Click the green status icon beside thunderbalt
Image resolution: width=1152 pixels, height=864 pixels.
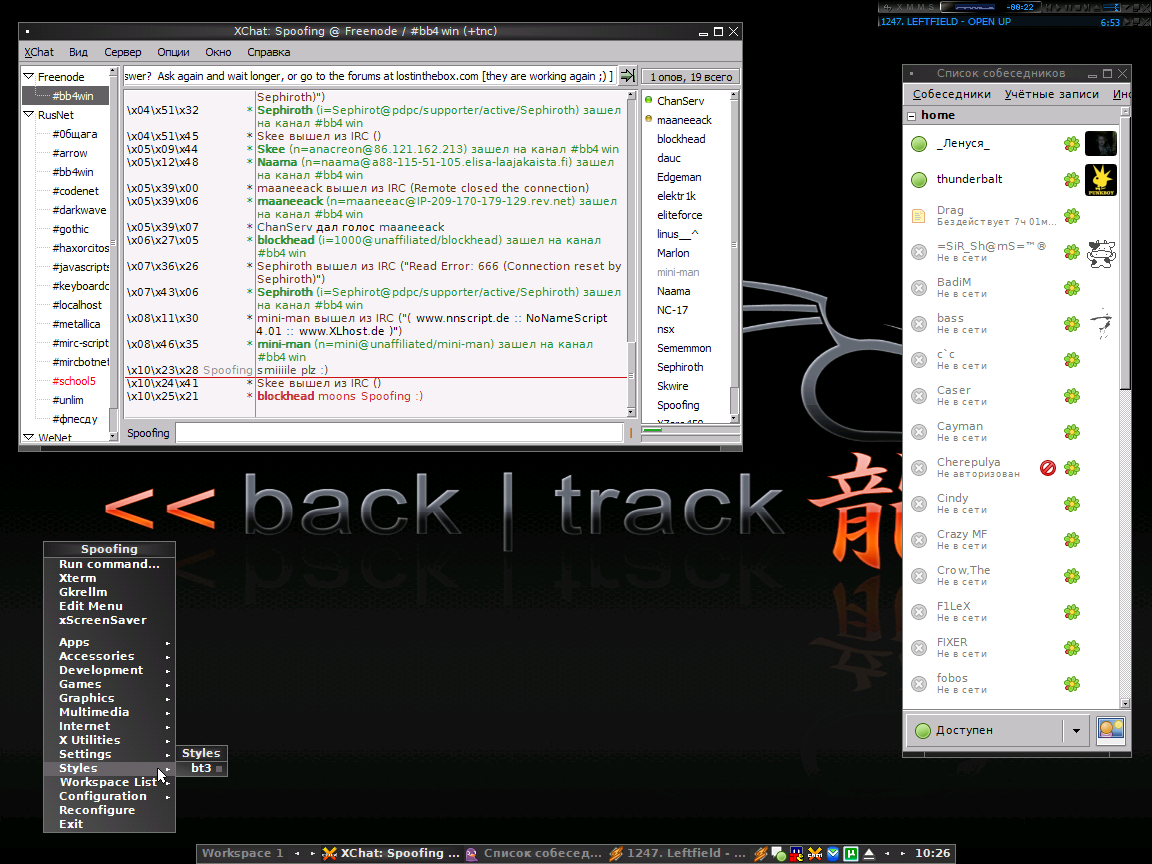[x=919, y=179]
